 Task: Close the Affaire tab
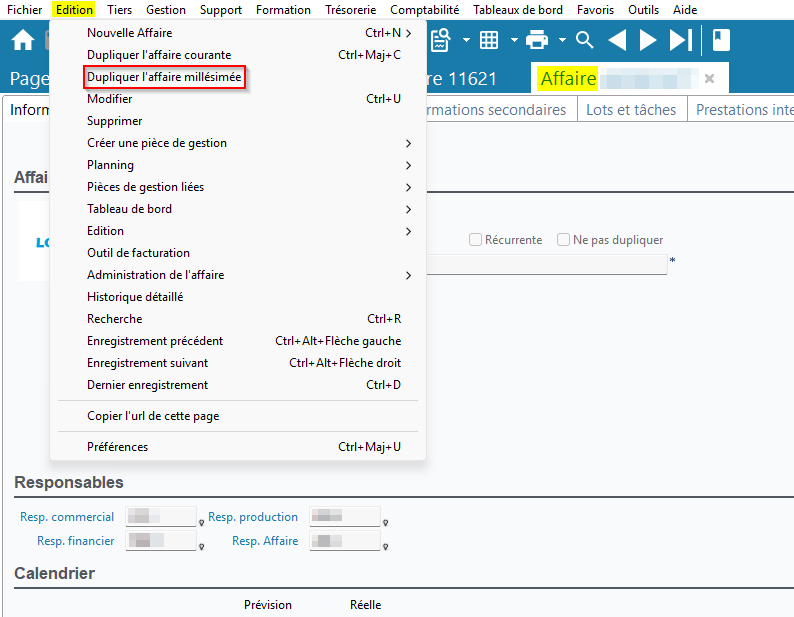pos(709,78)
